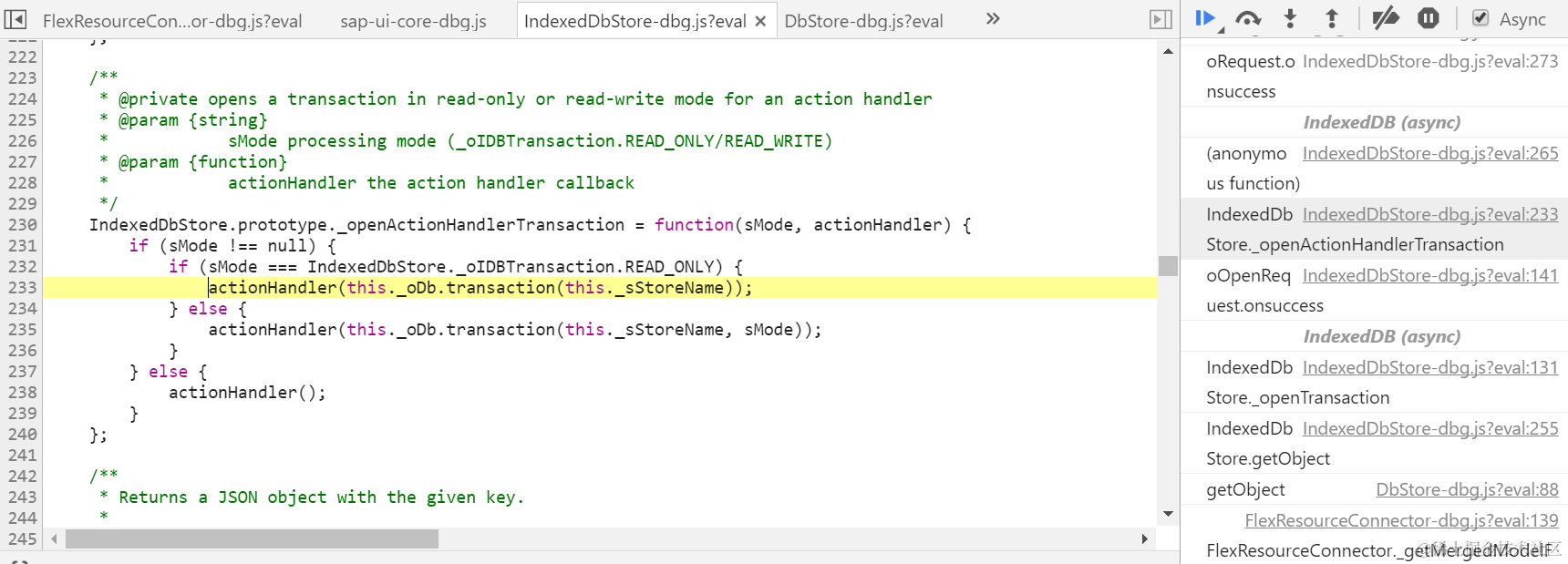Screen dimensions: 1568x564
Task: Toggle pause on exceptions icon
Action: [1429, 18]
